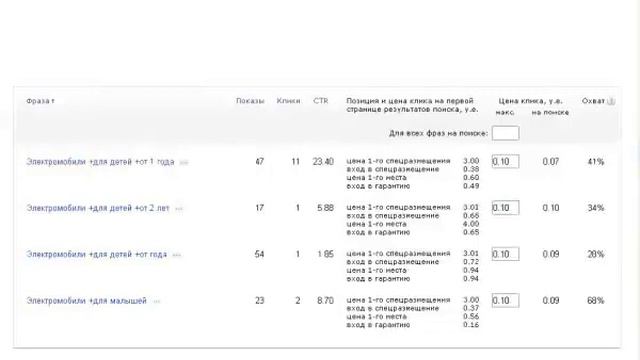
Task: Click search price value 0.07
Action: point(551,162)
